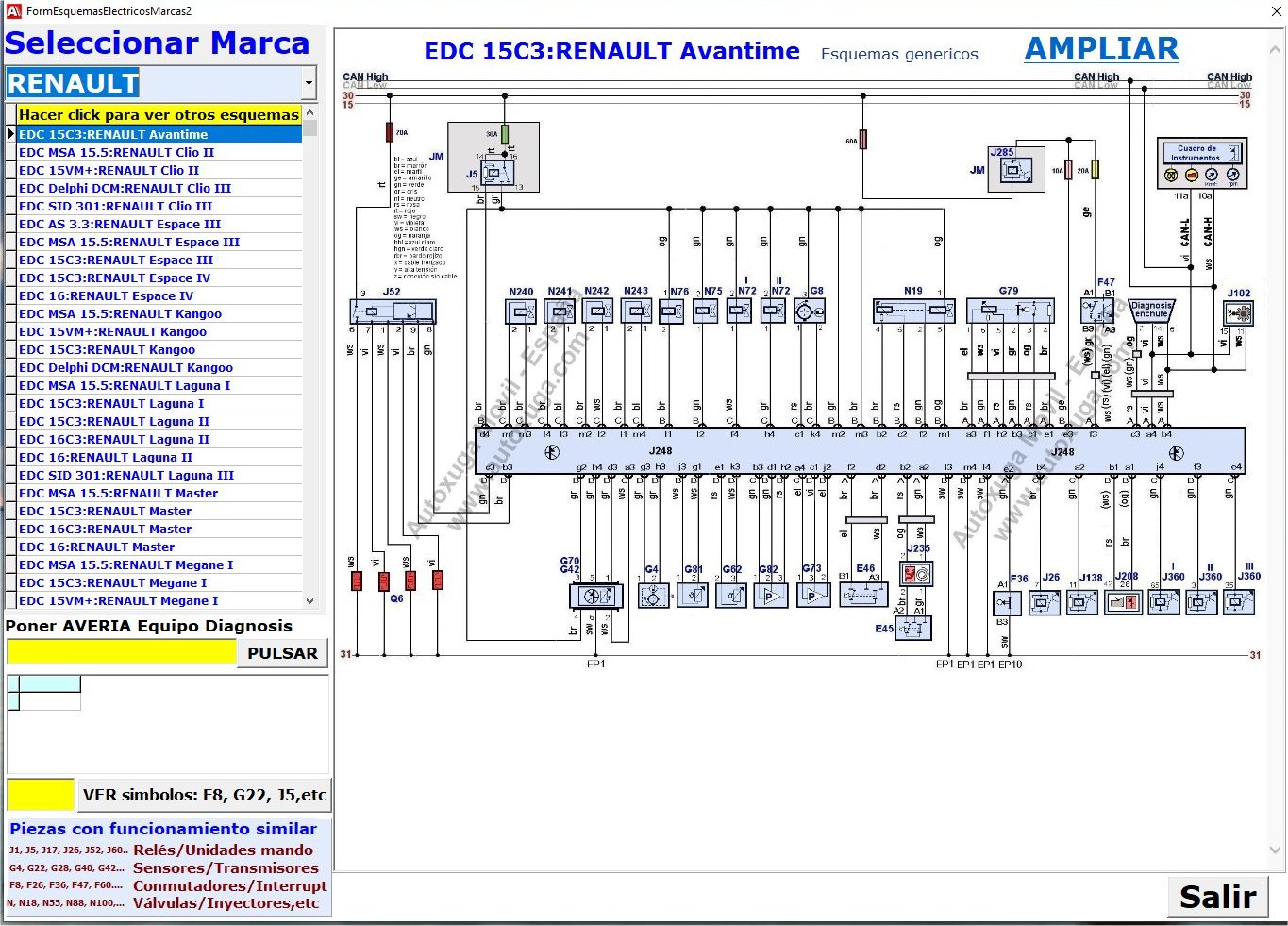Screen dimensions: 1288x926
Task: Click the Cuadro de Instrumentos symbol
Action: point(1202,164)
